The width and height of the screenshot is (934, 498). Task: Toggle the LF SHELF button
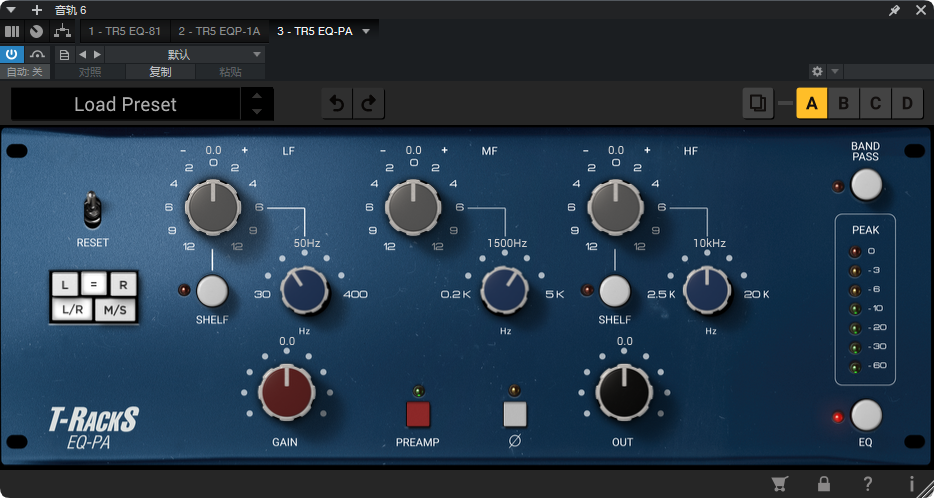212,291
